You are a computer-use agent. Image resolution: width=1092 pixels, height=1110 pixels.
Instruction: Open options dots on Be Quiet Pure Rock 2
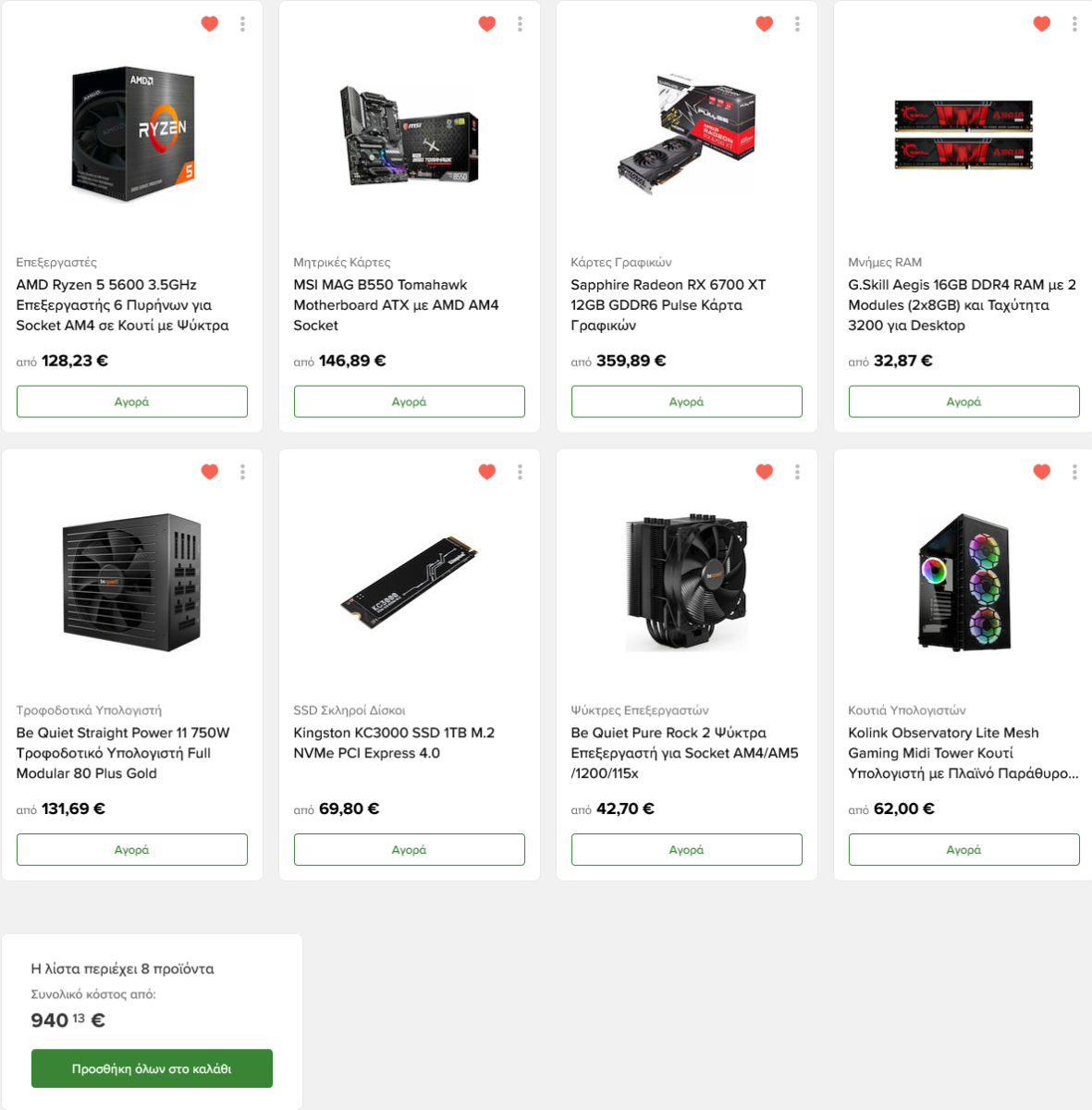(798, 472)
